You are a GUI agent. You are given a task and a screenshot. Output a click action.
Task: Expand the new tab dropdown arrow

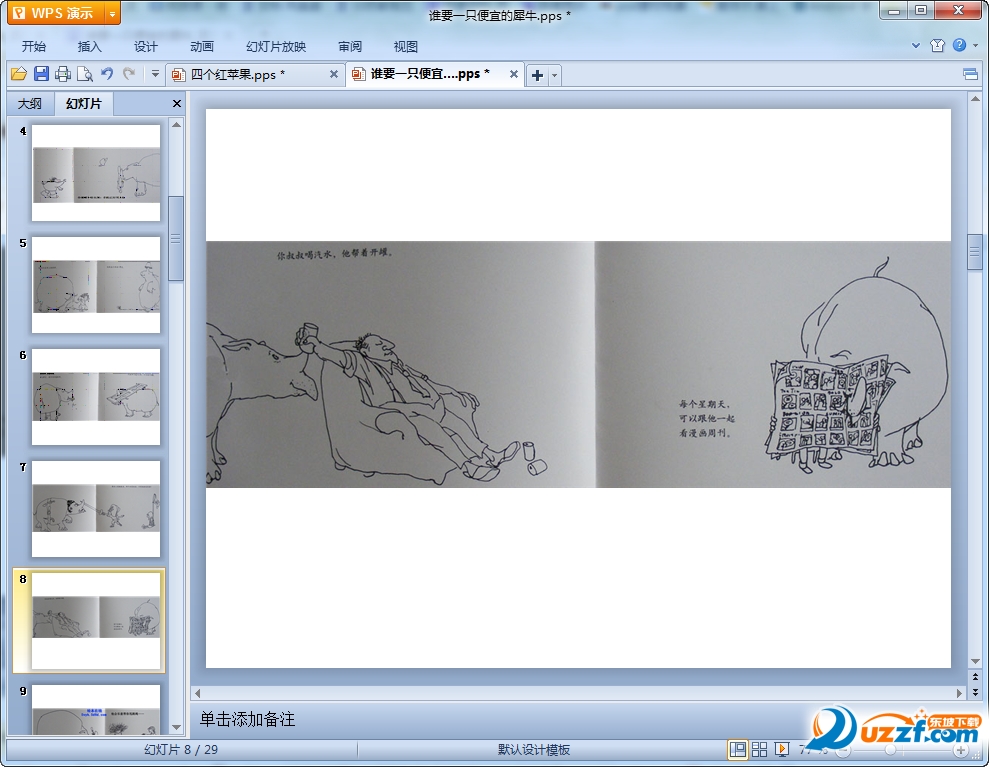[554, 75]
